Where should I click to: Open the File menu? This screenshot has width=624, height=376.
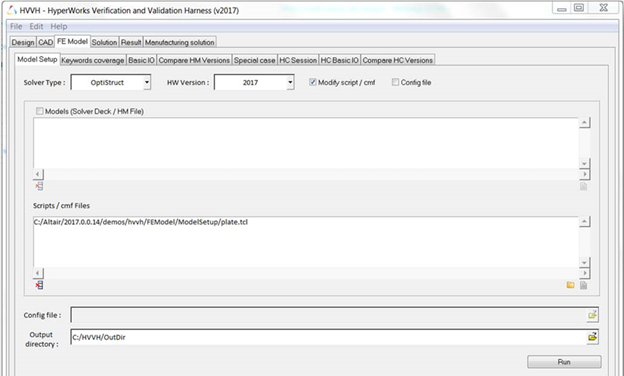(x=16, y=26)
